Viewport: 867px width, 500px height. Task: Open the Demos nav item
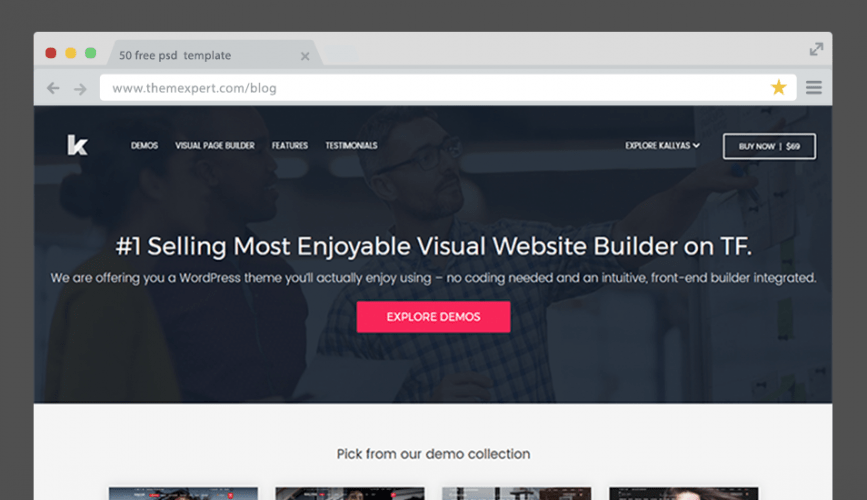point(144,146)
